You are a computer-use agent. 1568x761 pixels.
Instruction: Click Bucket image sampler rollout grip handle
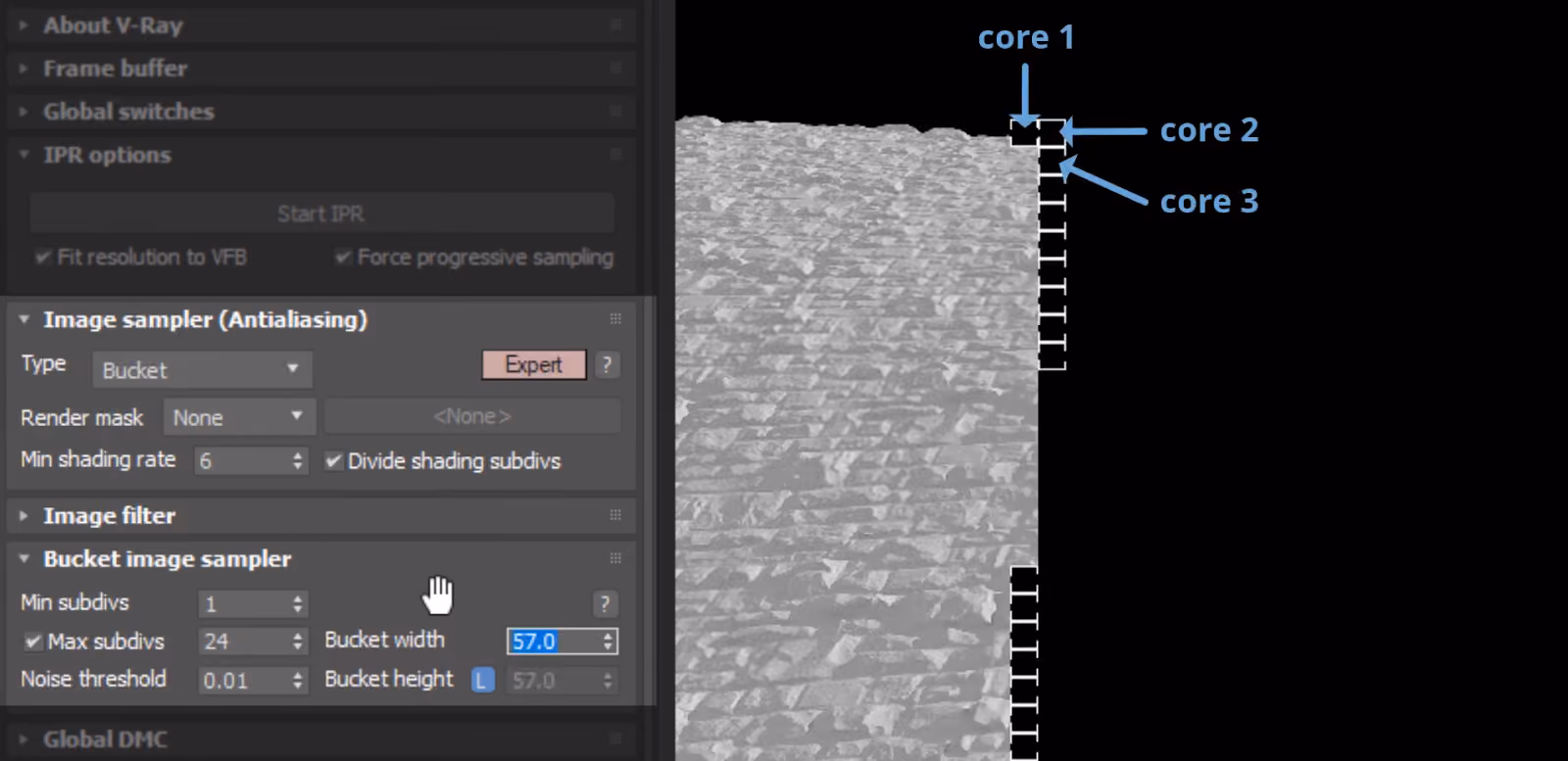tap(615, 558)
